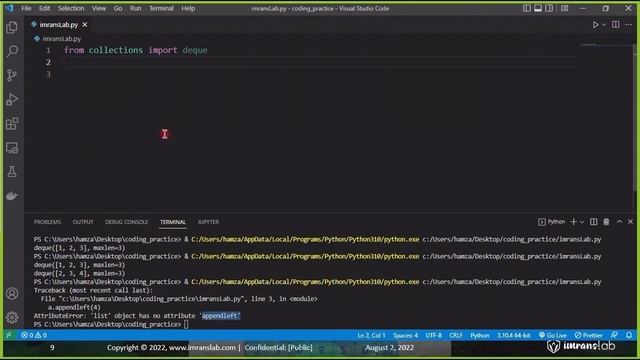Open the File menu
This screenshot has height=360, width=640.
point(26,8)
